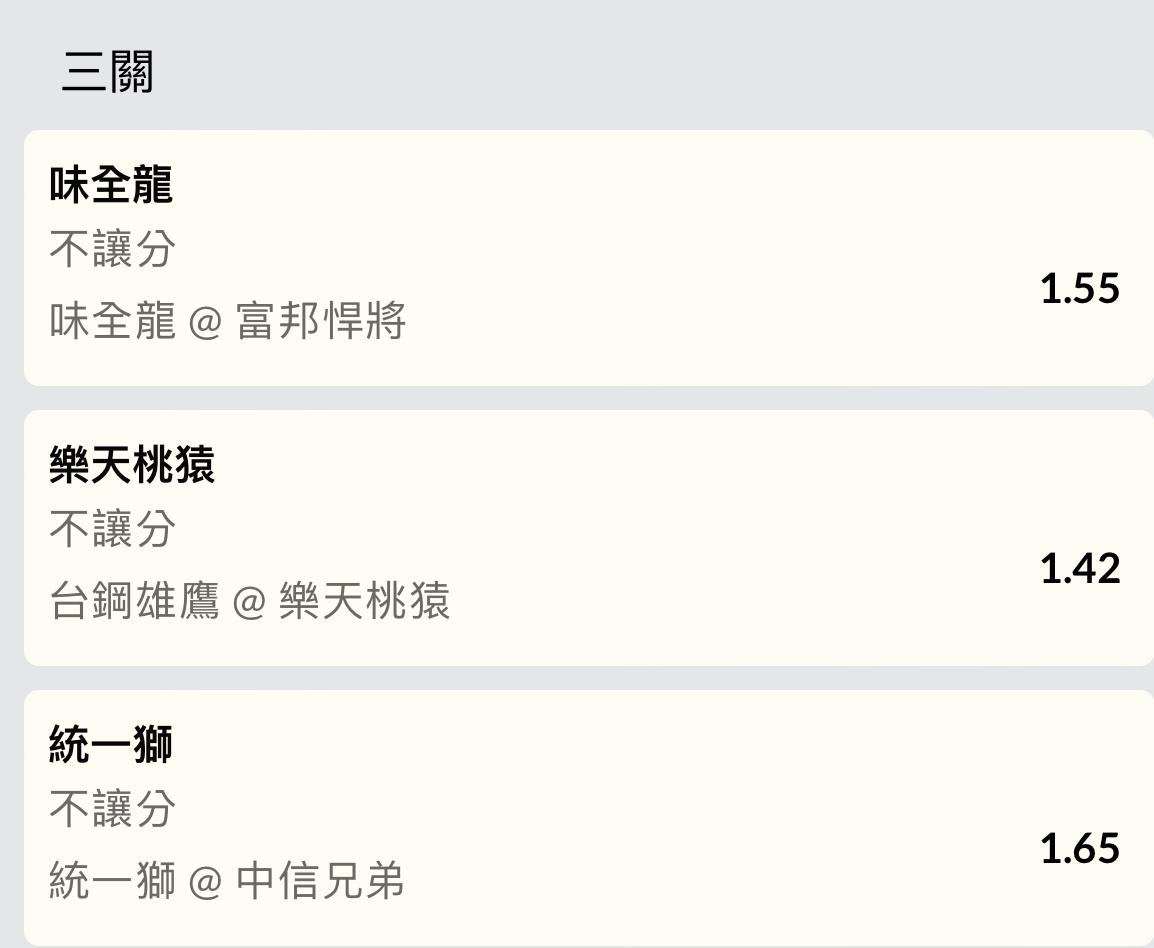
Task: Click the @ symbol after 台鋼雄鷹
Action: click(x=249, y=603)
